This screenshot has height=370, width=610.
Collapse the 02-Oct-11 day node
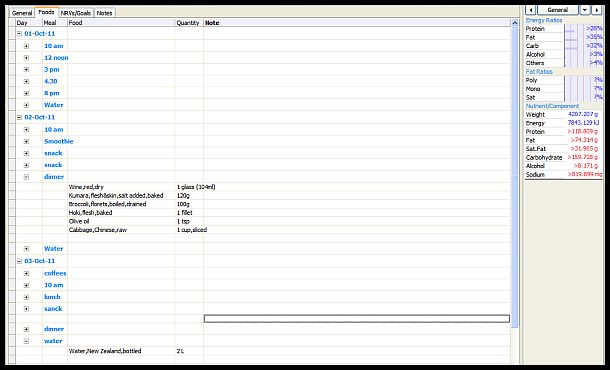19,117
